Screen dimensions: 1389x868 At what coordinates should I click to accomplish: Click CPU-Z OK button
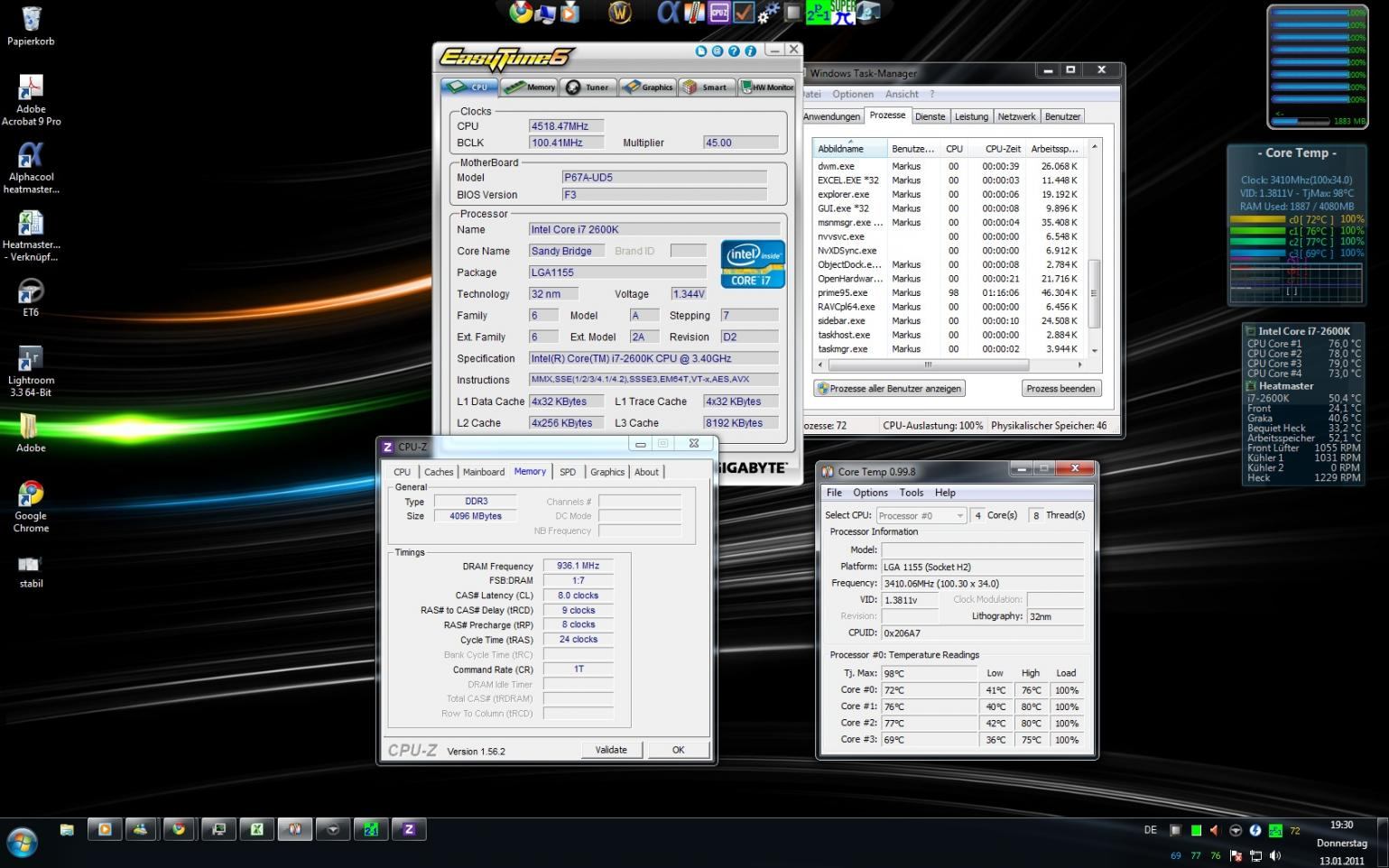tap(678, 750)
